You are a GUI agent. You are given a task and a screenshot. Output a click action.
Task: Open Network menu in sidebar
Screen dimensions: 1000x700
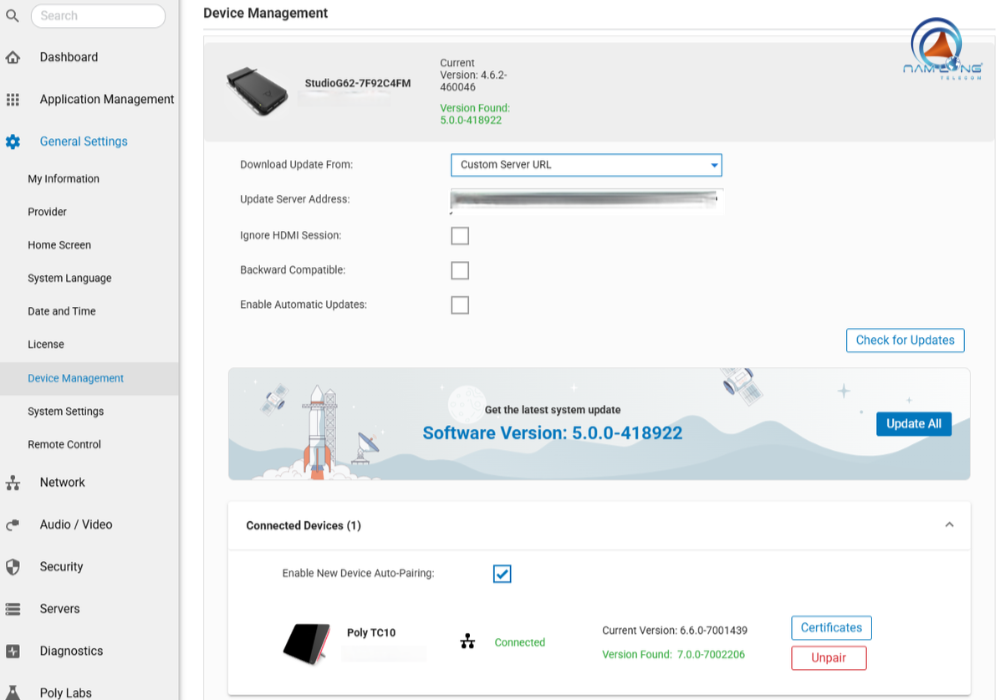coord(62,483)
